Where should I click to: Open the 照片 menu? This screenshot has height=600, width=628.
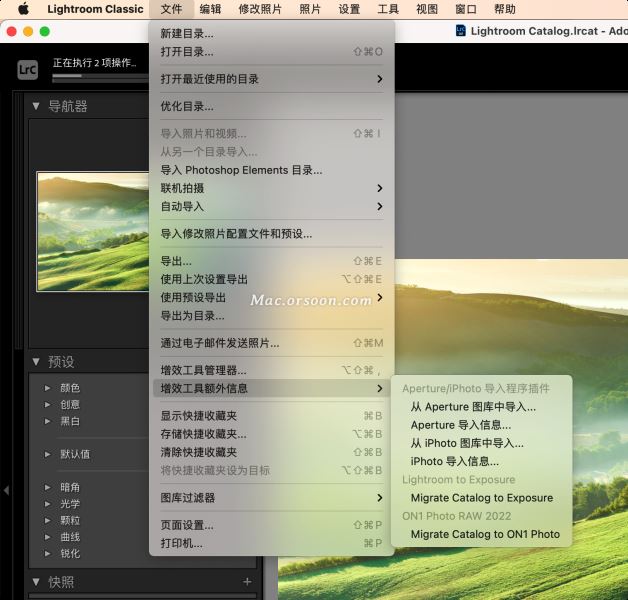coord(310,9)
